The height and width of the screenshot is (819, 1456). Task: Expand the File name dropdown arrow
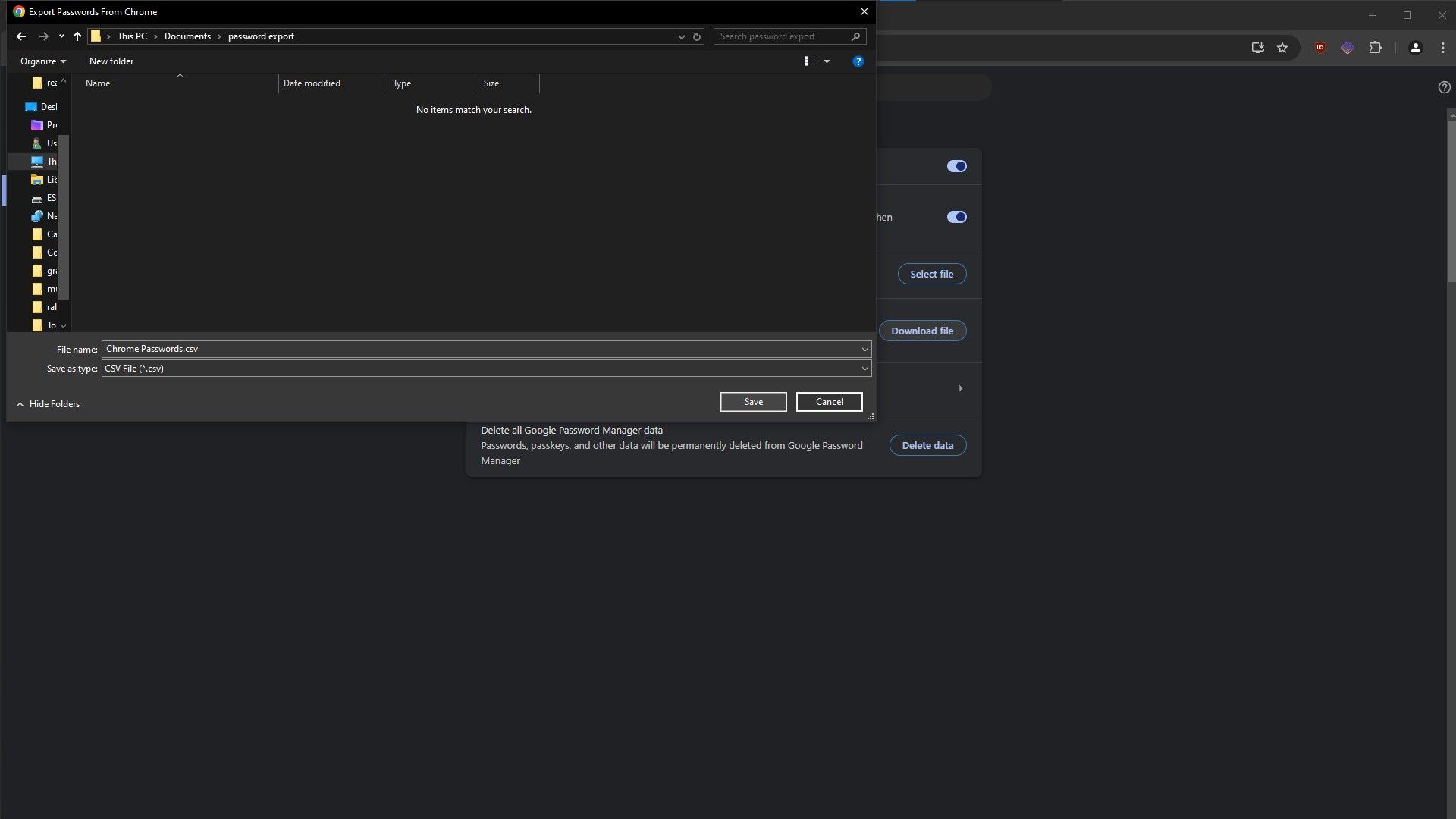click(x=864, y=350)
